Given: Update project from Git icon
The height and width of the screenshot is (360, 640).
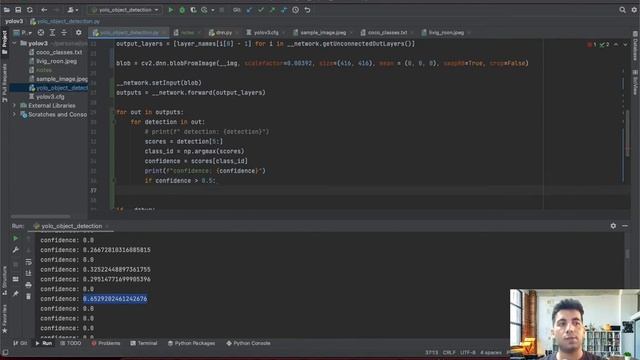Looking at the screenshot, I should tap(249, 10).
